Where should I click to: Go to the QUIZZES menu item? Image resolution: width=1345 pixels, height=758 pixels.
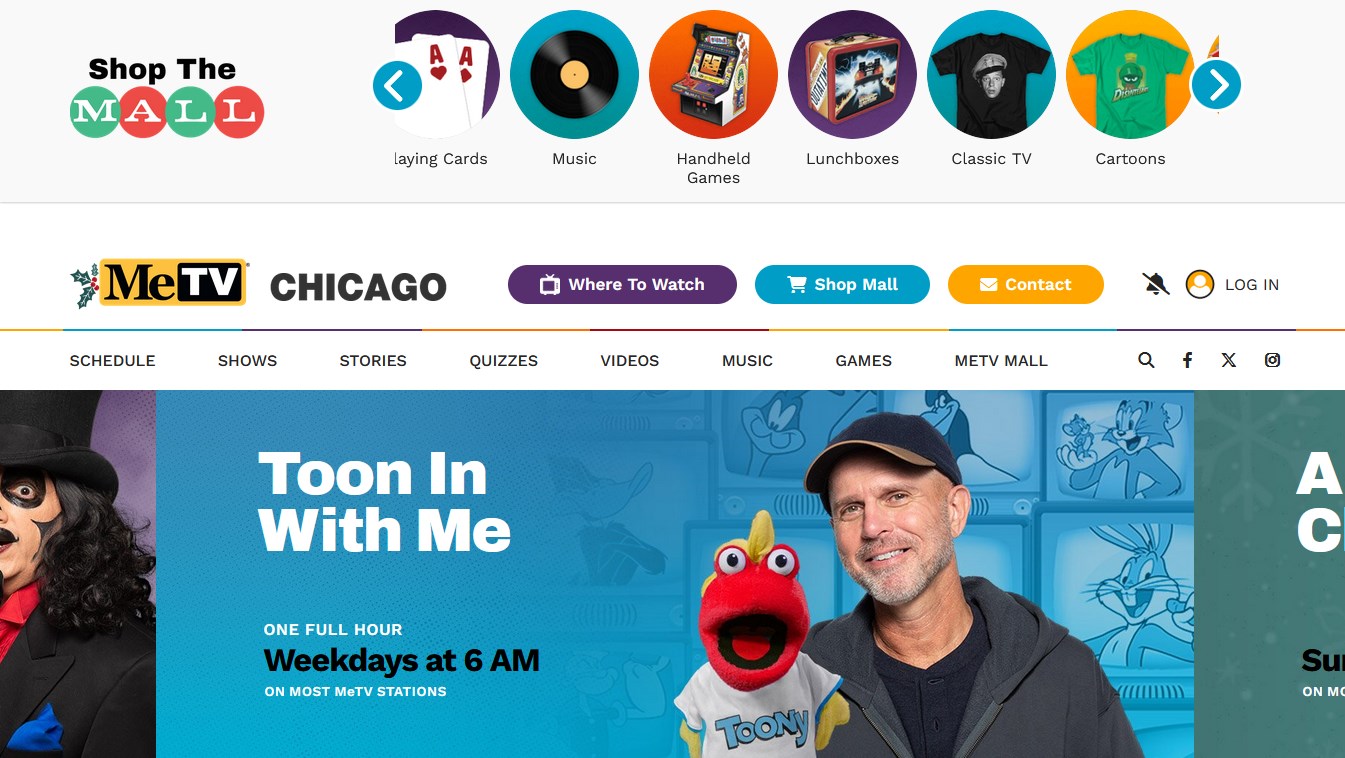pos(504,361)
